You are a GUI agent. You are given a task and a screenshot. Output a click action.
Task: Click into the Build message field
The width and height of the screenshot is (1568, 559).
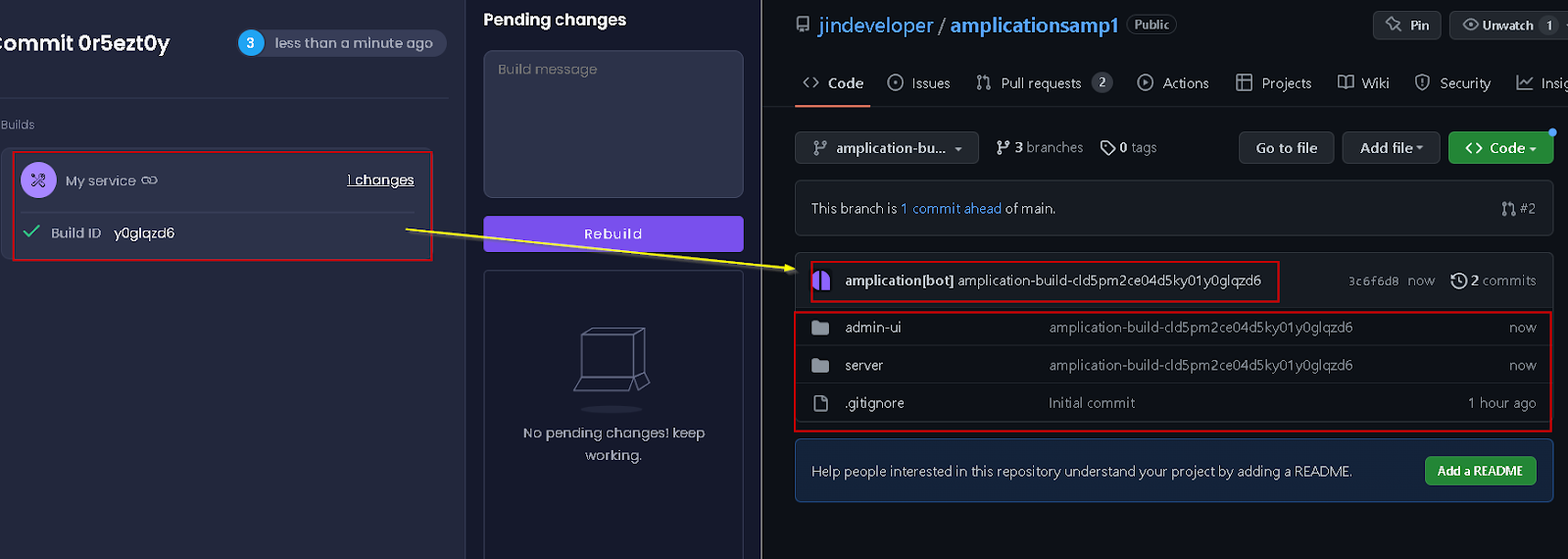(613, 124)
